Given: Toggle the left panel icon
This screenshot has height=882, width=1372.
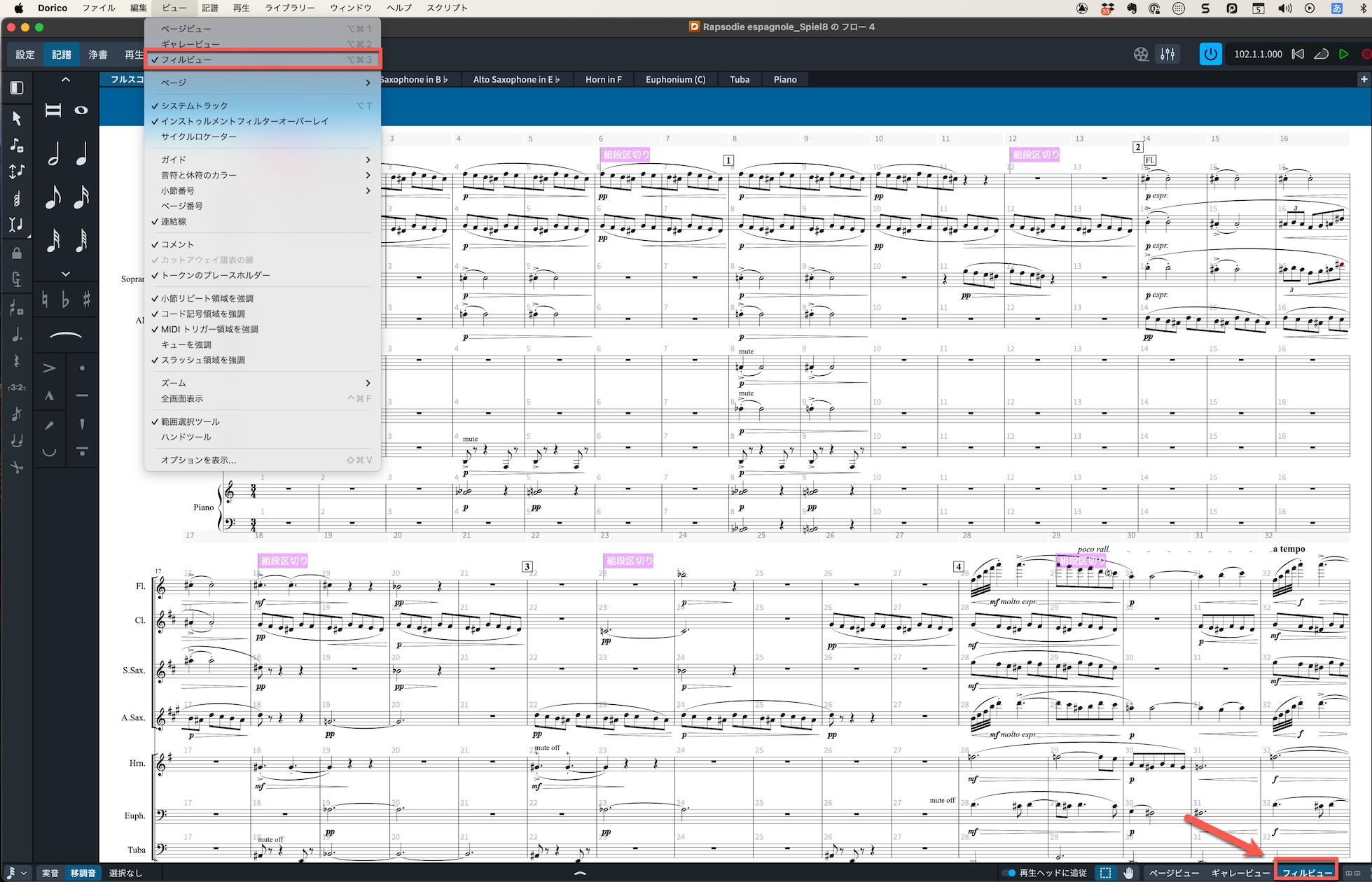Looking at the screenshot, I should point(17,87).
